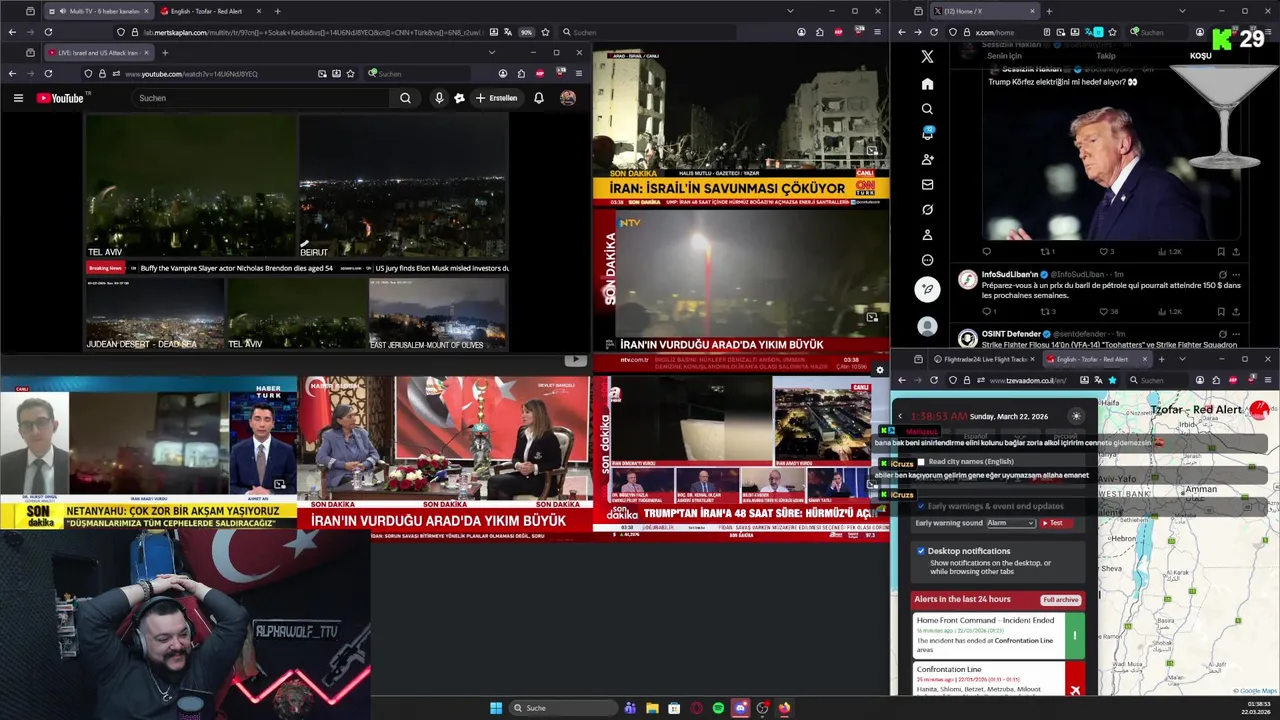Viewport: 1280px width, 720px height.
Task: Open YouTube account avatar
Action: 568,98
